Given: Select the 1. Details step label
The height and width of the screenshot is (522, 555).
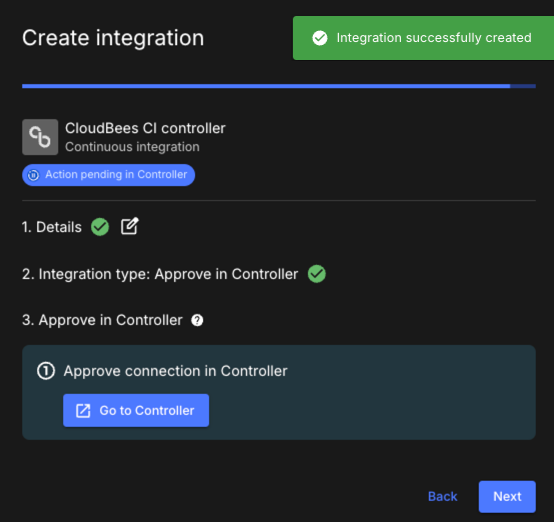Looking at the screenshot, I should (x=52, y=227).
